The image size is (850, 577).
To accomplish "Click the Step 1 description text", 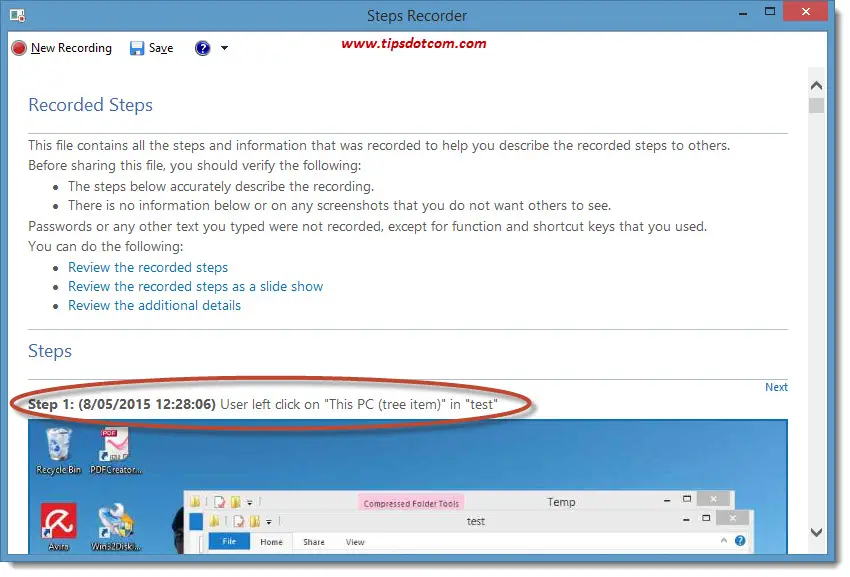I will (262, 405).
